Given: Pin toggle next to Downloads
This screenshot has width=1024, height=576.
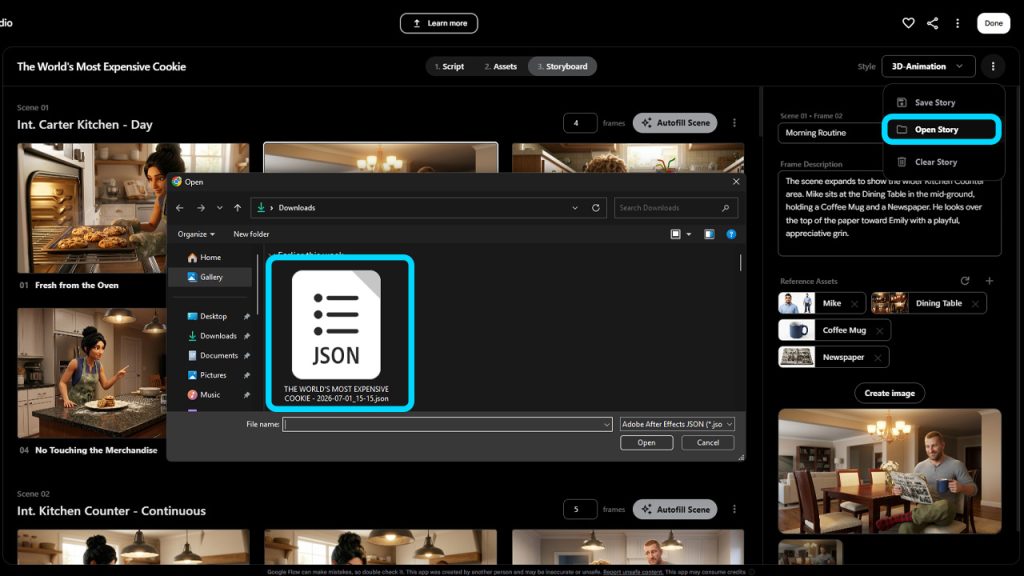Looking at the screenshot, I should pyautogui.click(x=247, y=336).
